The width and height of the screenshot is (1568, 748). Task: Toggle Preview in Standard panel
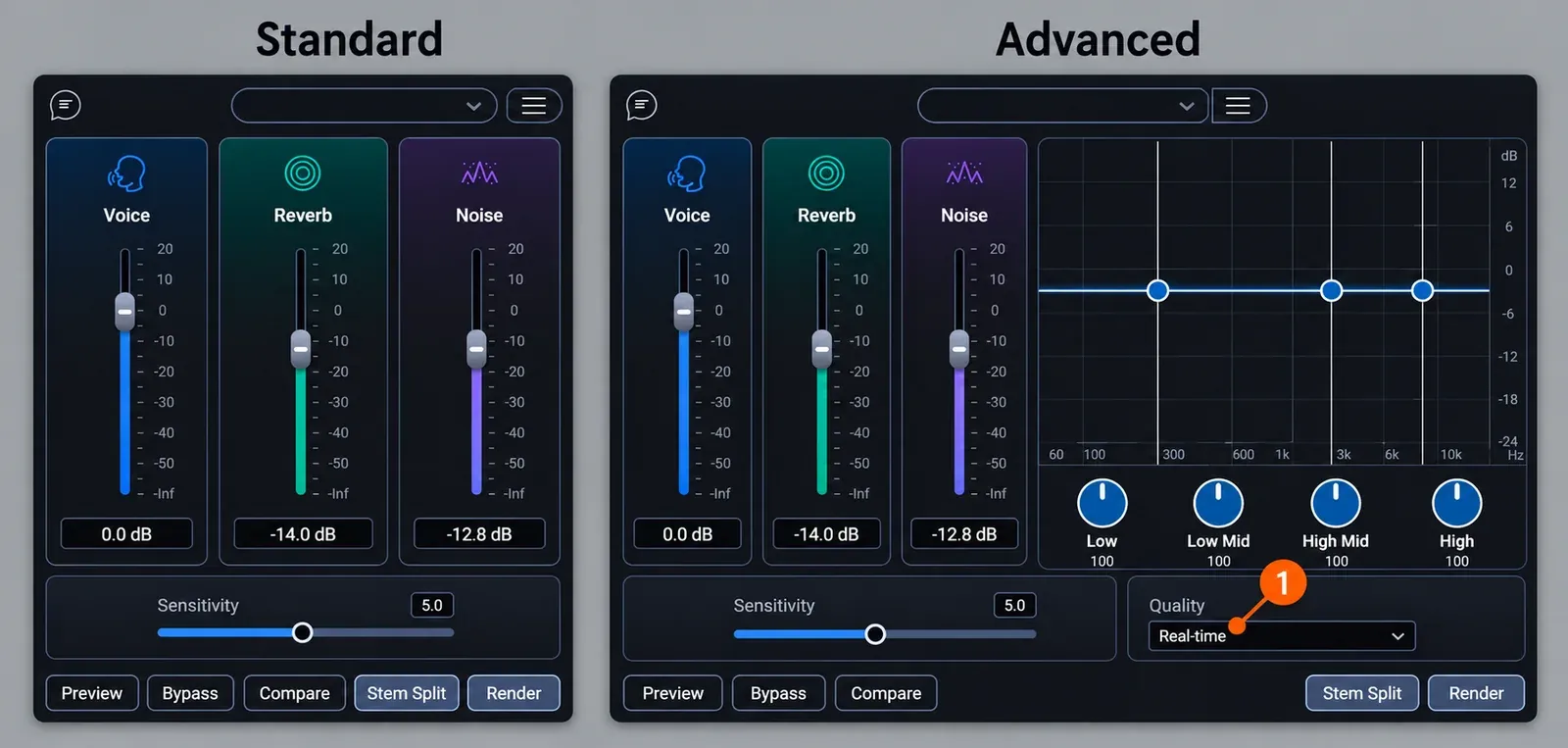coord(92,693)
